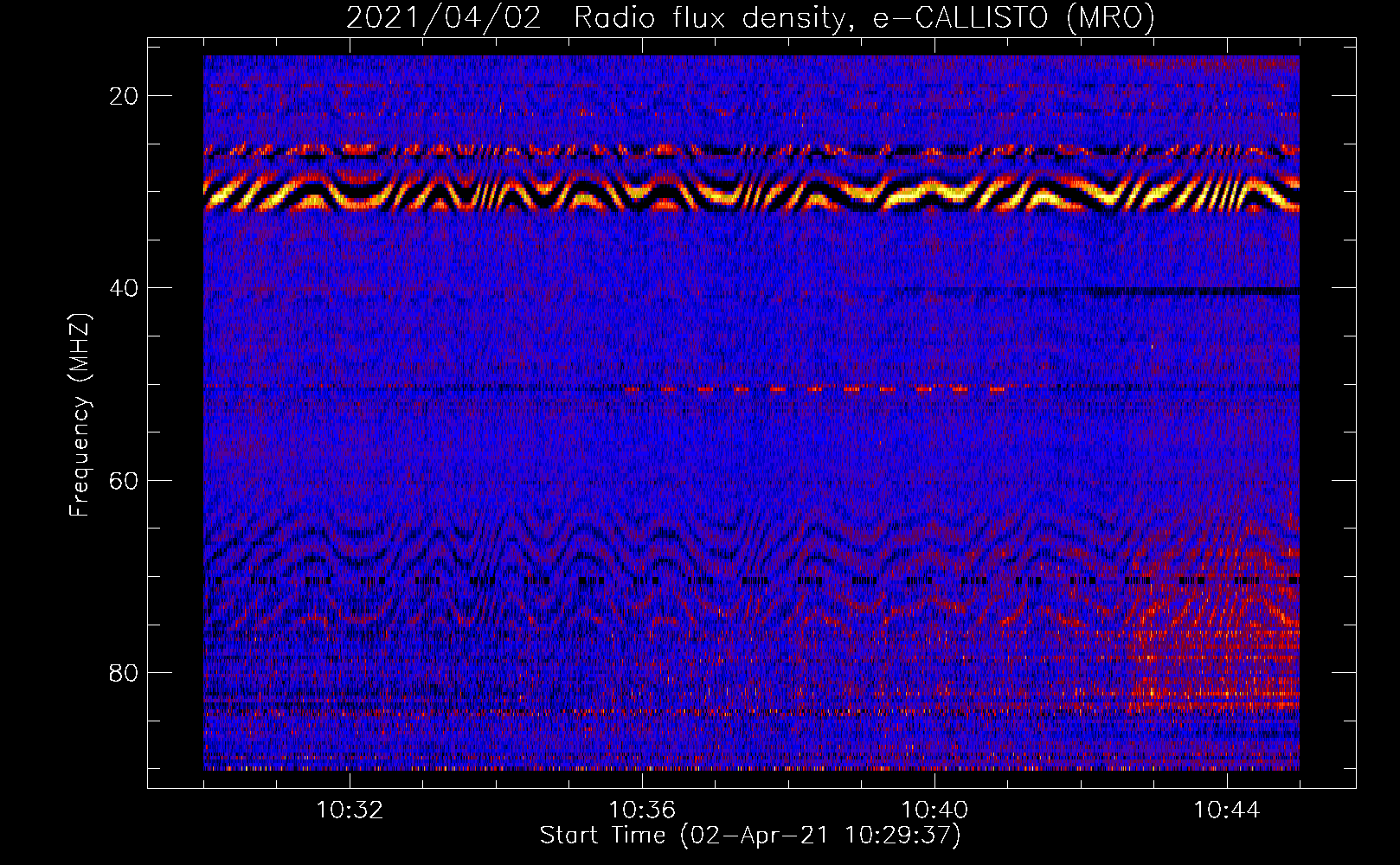Click the 'Frequency (MHZ)' axis label
The width and height of the screenshot is (1400, 865).
[80, 414]
